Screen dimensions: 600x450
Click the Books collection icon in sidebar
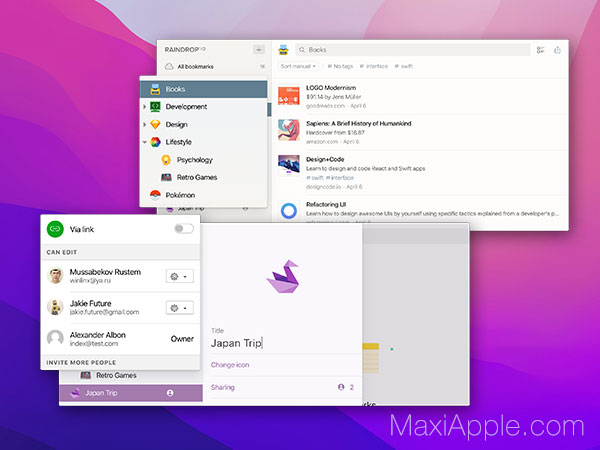155,89
